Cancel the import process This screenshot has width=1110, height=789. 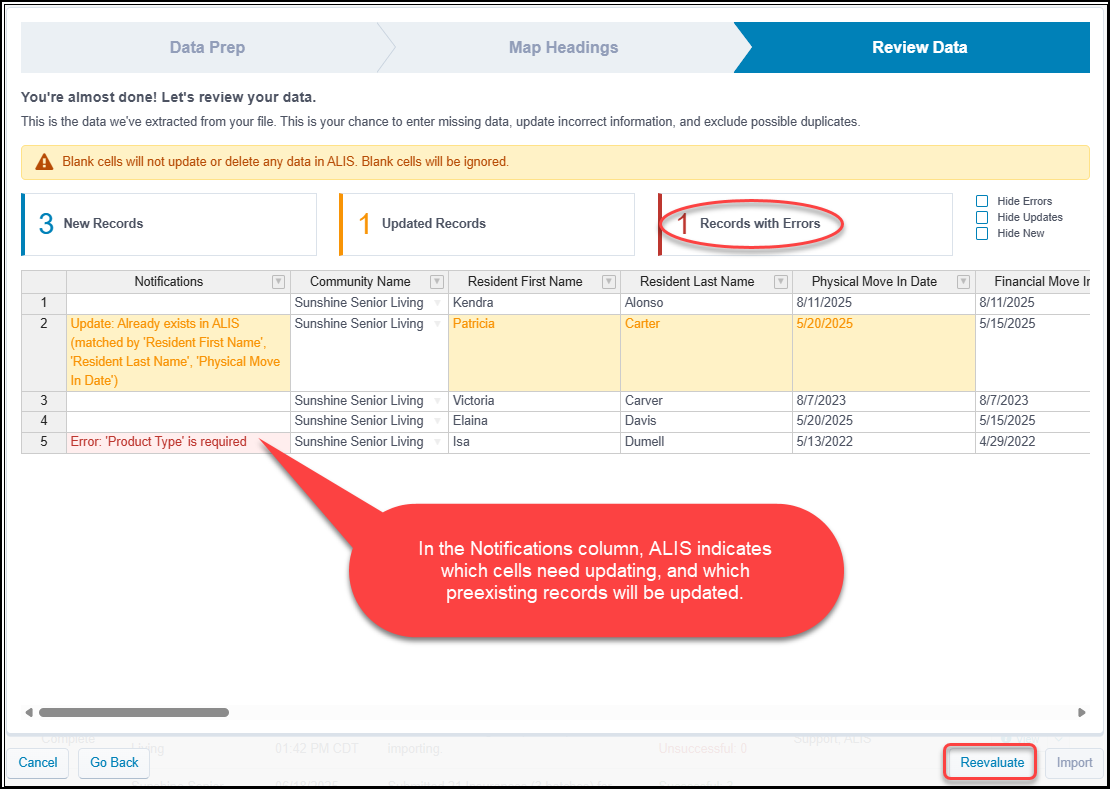pyautogui.click(x=37, y=762)
